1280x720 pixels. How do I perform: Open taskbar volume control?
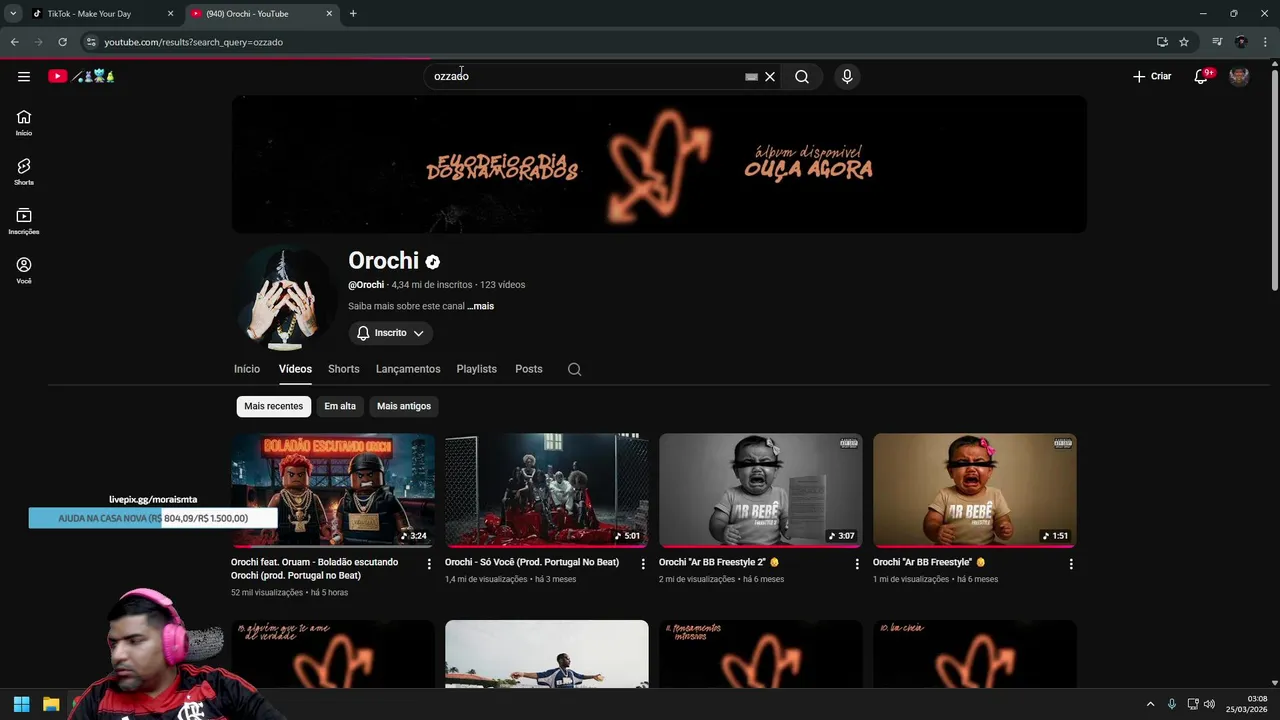[1210, 704]
